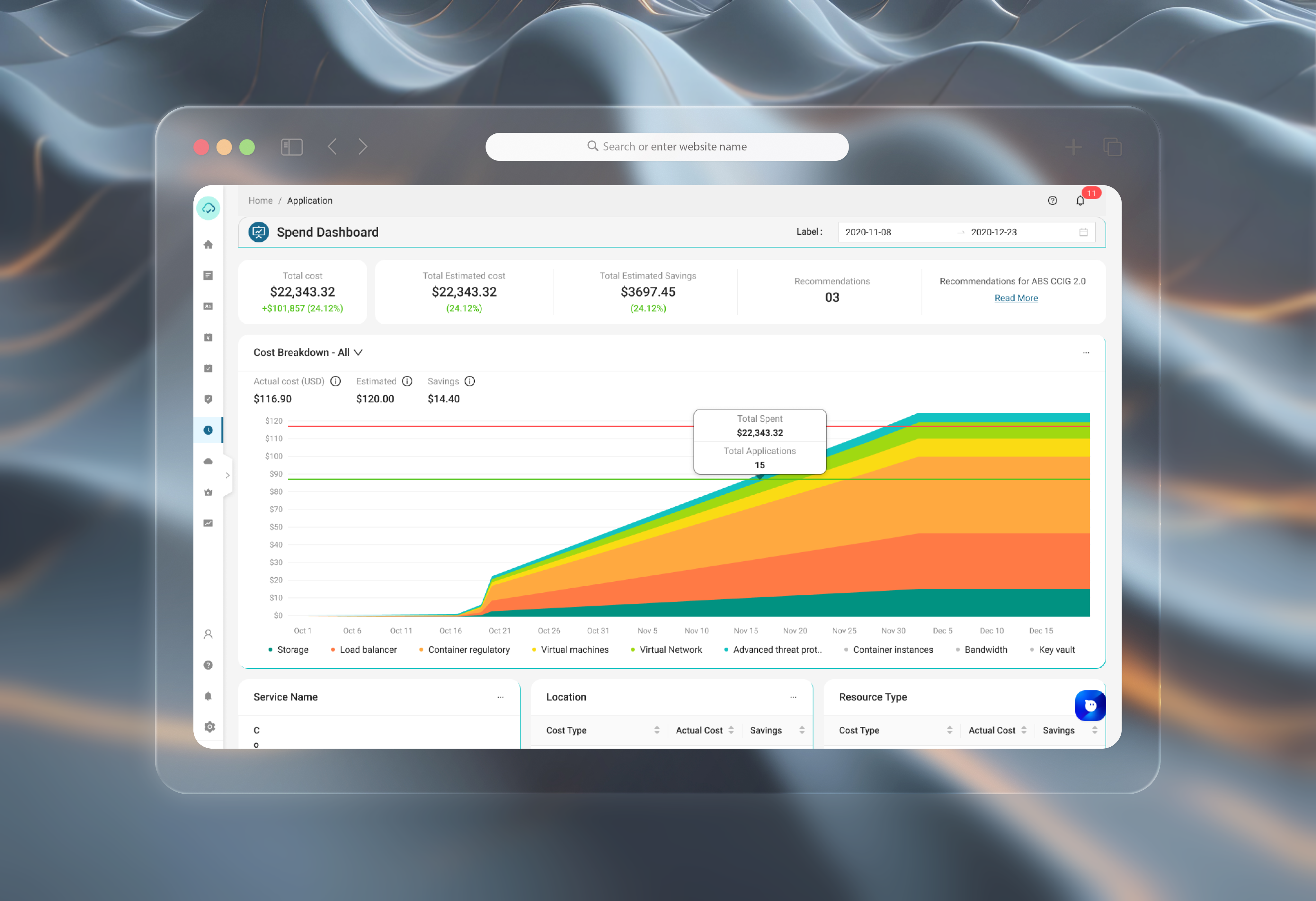Open the sidebar question mark help icon

tap(209, 665)
